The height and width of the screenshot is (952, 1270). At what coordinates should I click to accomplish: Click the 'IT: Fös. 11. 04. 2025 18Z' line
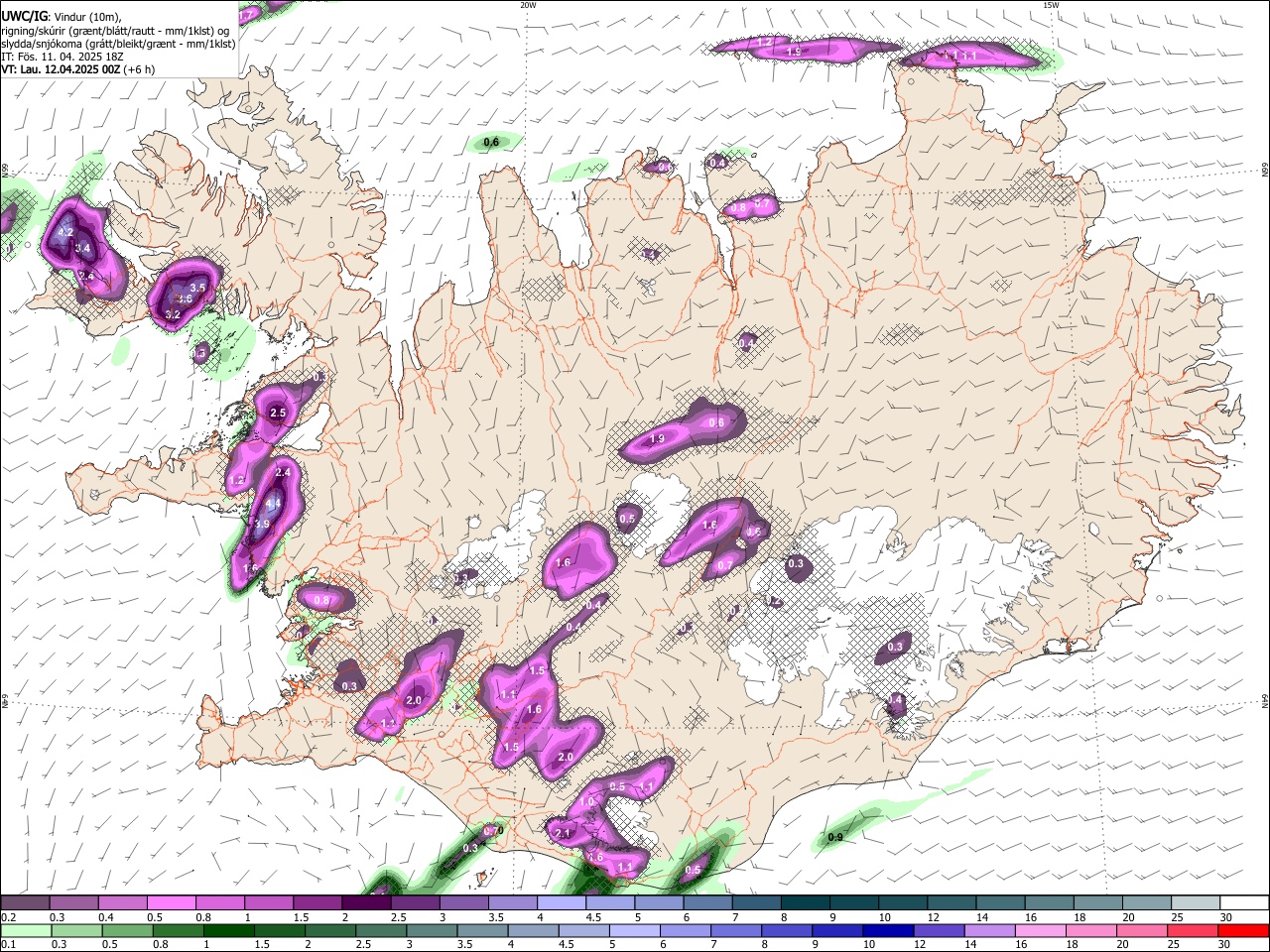pyautogui.click(x=62, y=57)
